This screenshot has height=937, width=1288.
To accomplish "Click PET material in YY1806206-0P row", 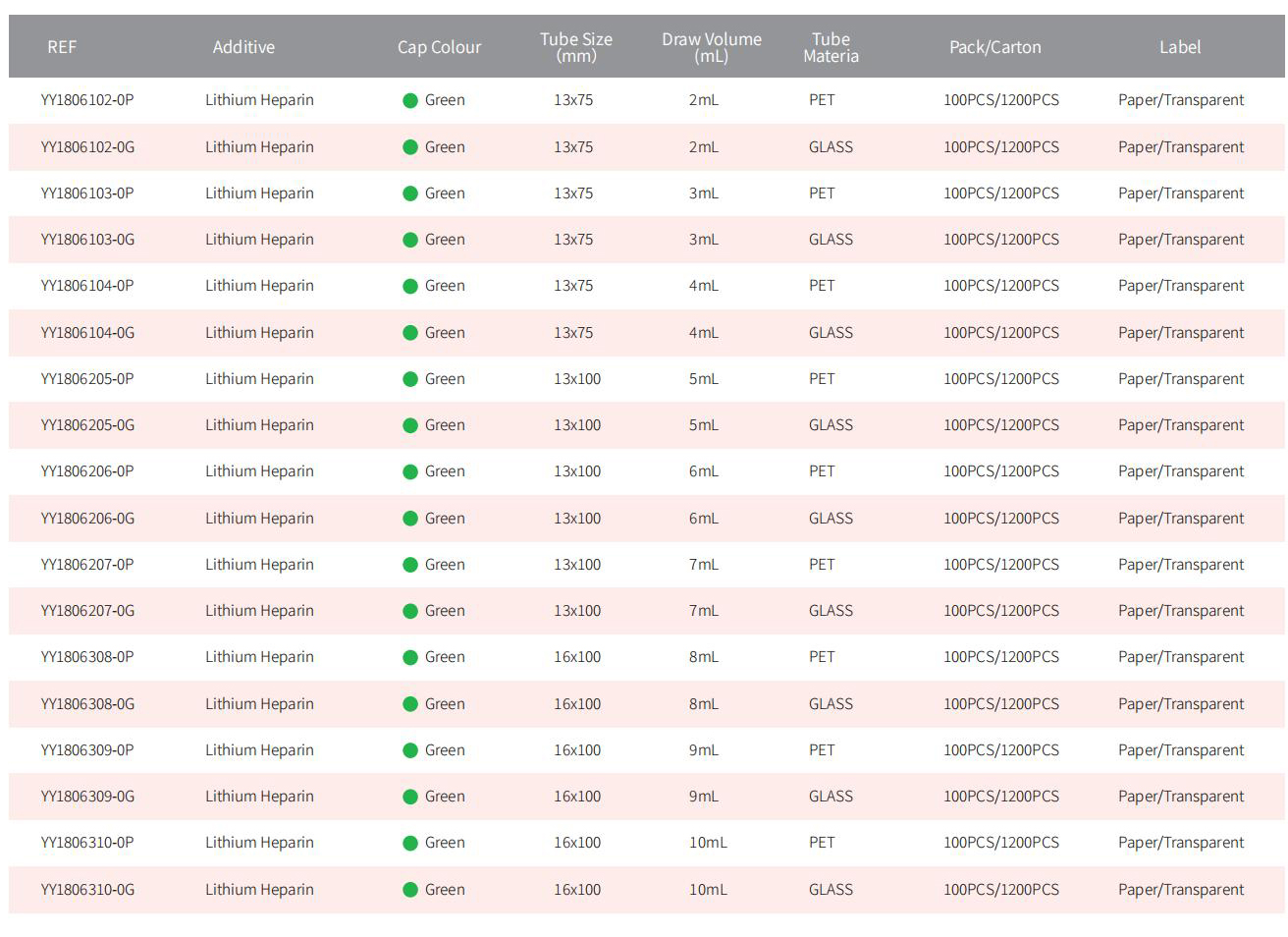I will [822, 471].
